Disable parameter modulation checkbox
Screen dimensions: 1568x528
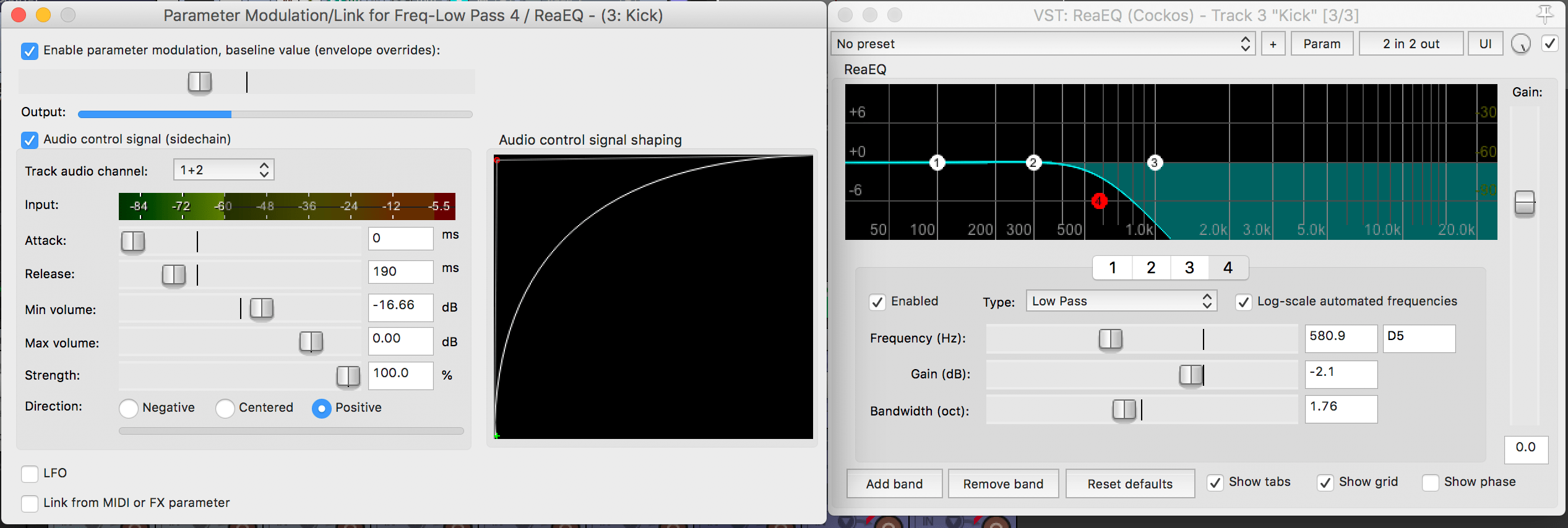(30, 51)
